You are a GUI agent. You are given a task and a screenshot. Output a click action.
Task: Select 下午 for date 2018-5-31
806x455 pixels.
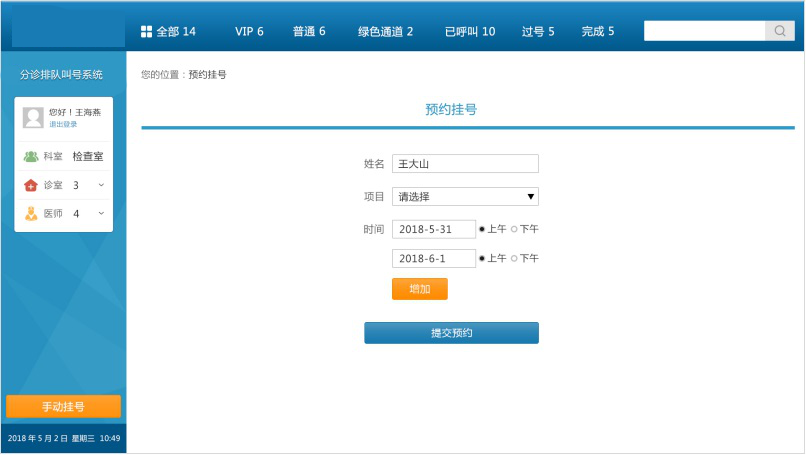coord(514,229)
